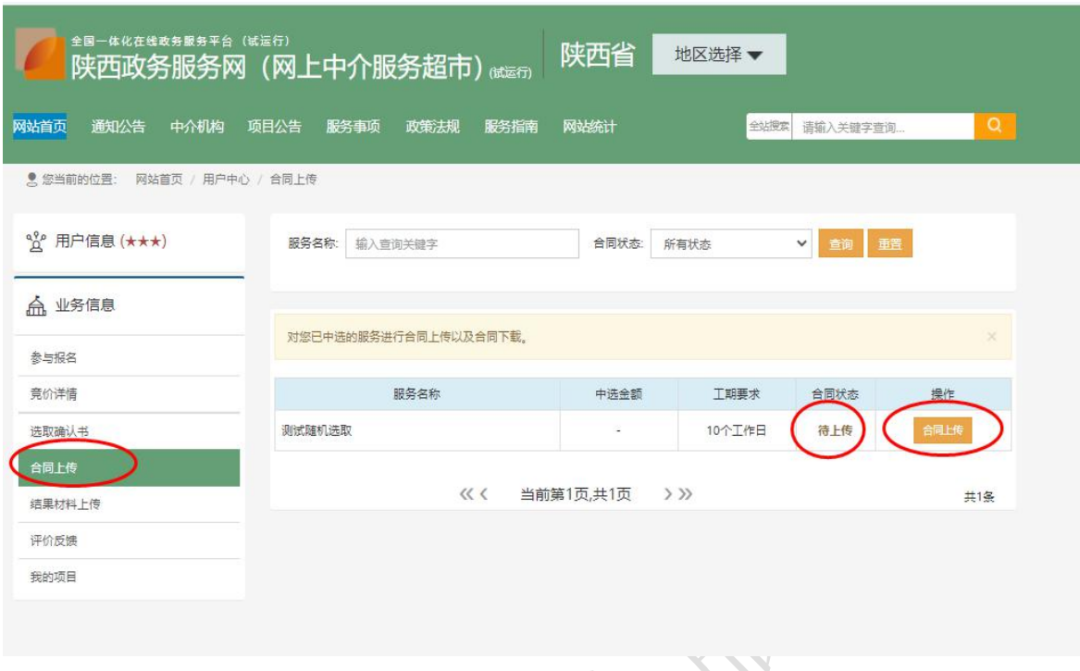Expand the 合同状态 所有状态 dropdown
The height and width of the screenshot is (671, 1080).
731,244
